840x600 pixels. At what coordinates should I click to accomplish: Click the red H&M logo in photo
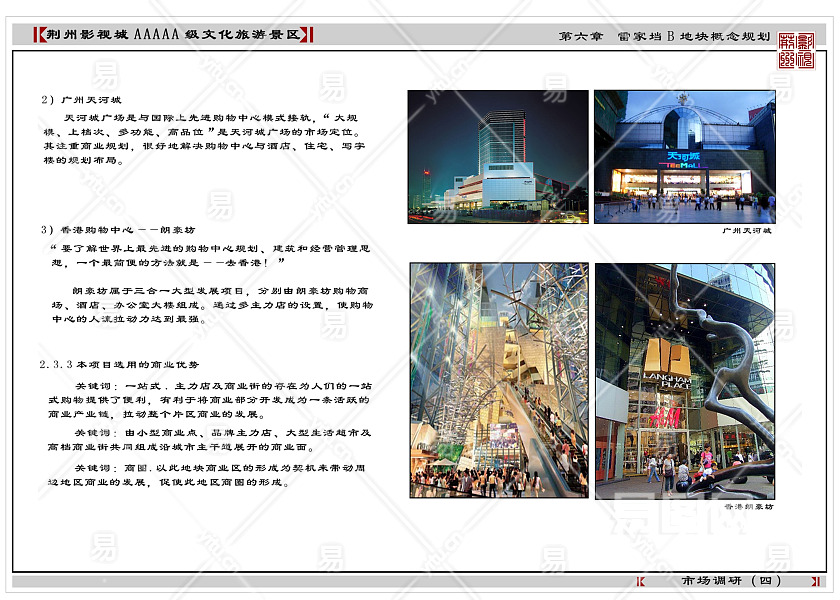664,417
